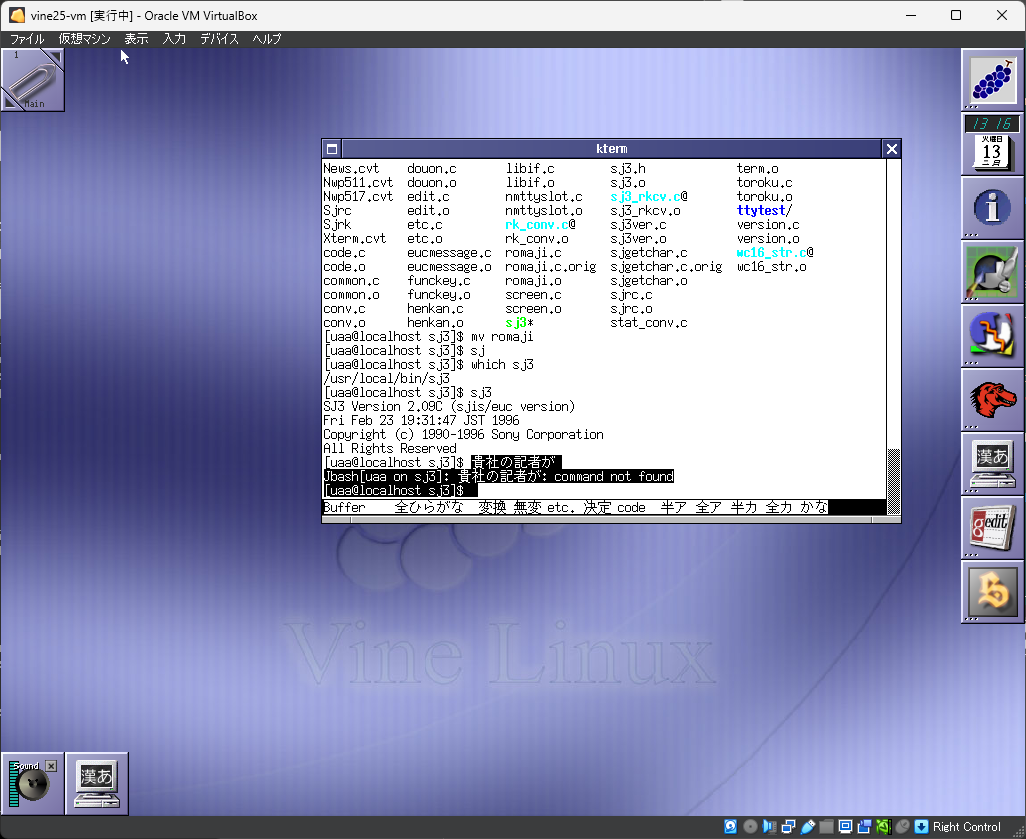Image resolution: width=1026 pixels, height=839 pixels.
Task: Click the paperclip Main pager icon
Action: pos(32,79)
